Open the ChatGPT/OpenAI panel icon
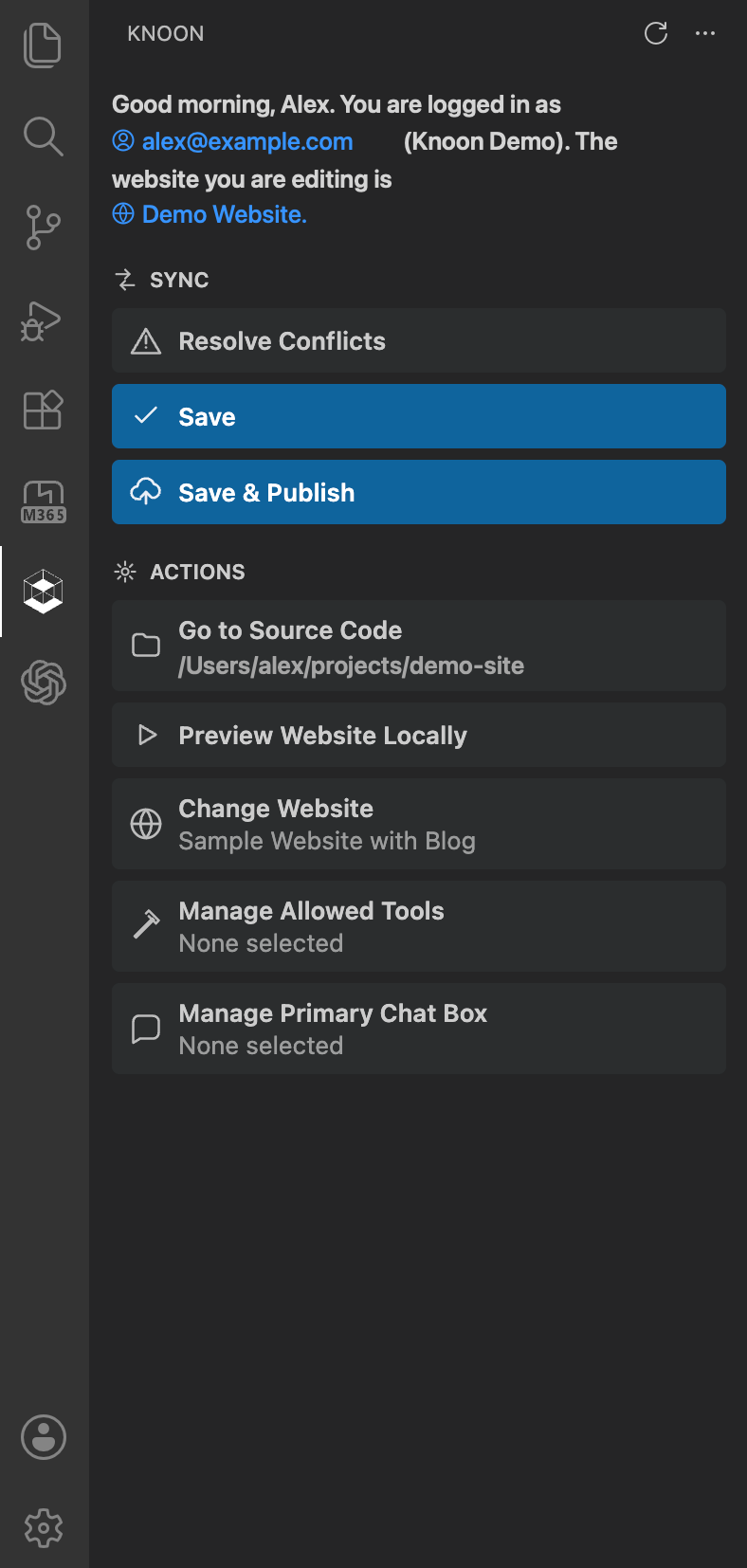This screenshot has width=747, height=1568. pos(44,683)
